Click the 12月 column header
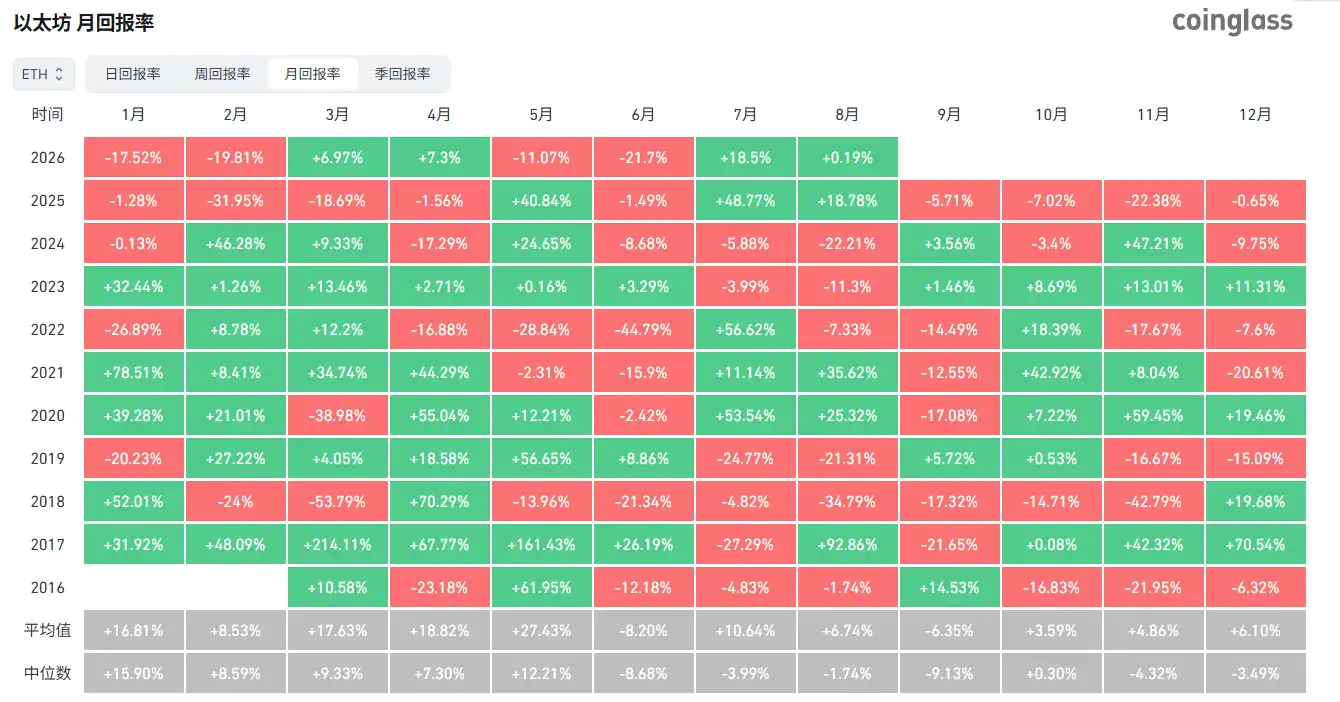 (1256, 114)
